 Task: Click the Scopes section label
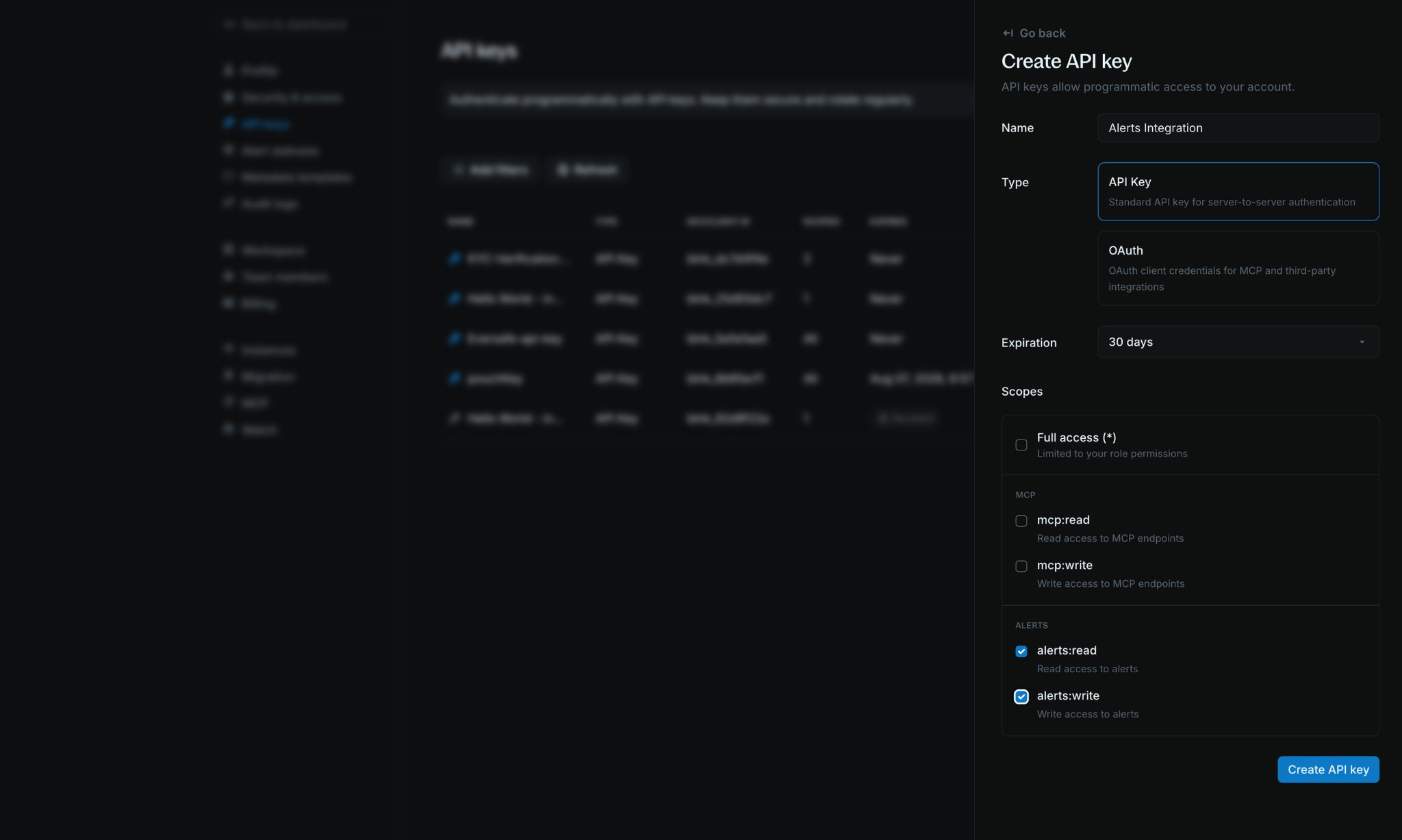[x=1021, y=392]
